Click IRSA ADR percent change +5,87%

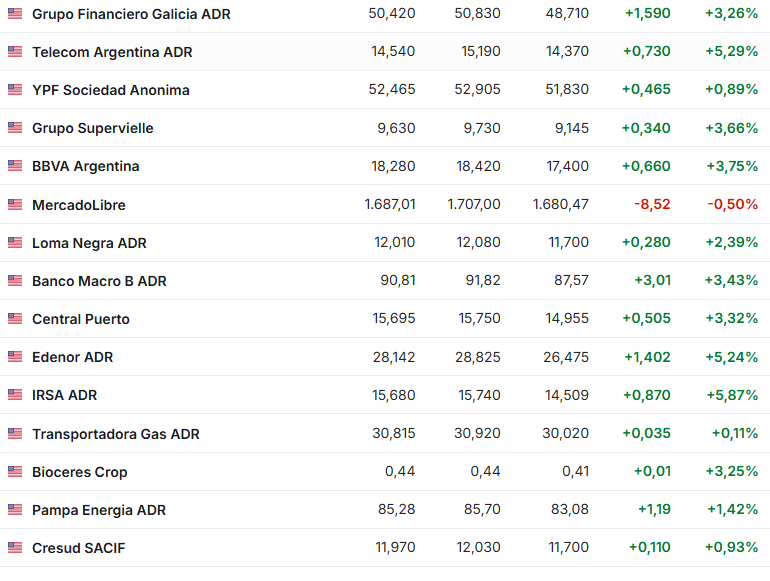click(732, 395)
